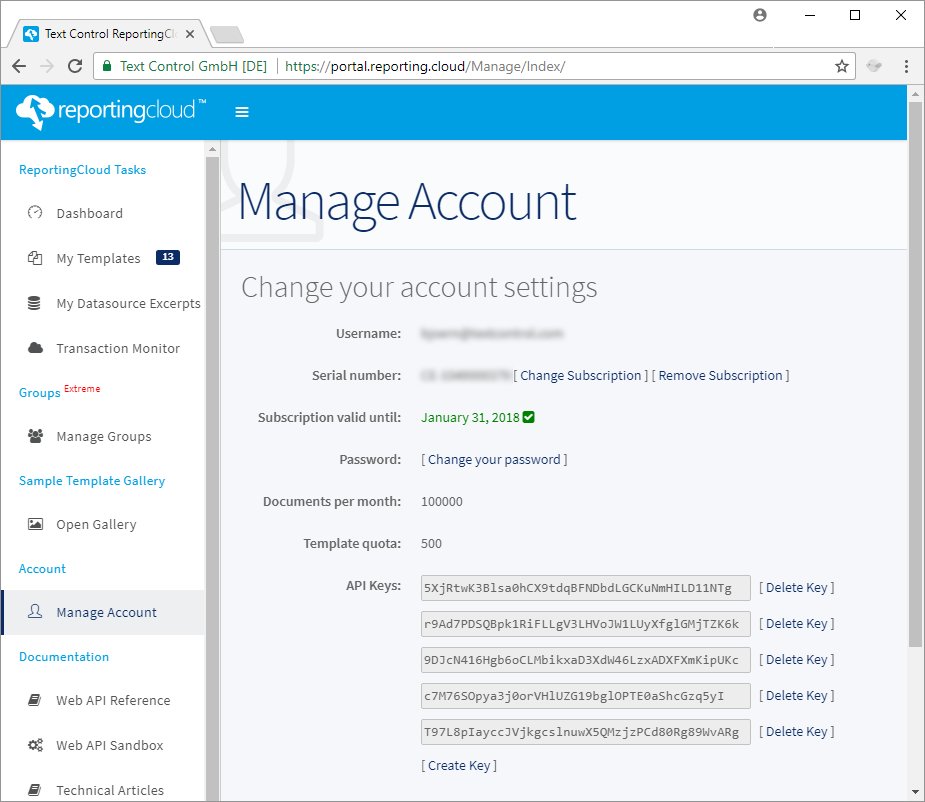Click the Chrome profile avatar icon
The height and width of the screenshot is (802, 925).
coord(760,15)
